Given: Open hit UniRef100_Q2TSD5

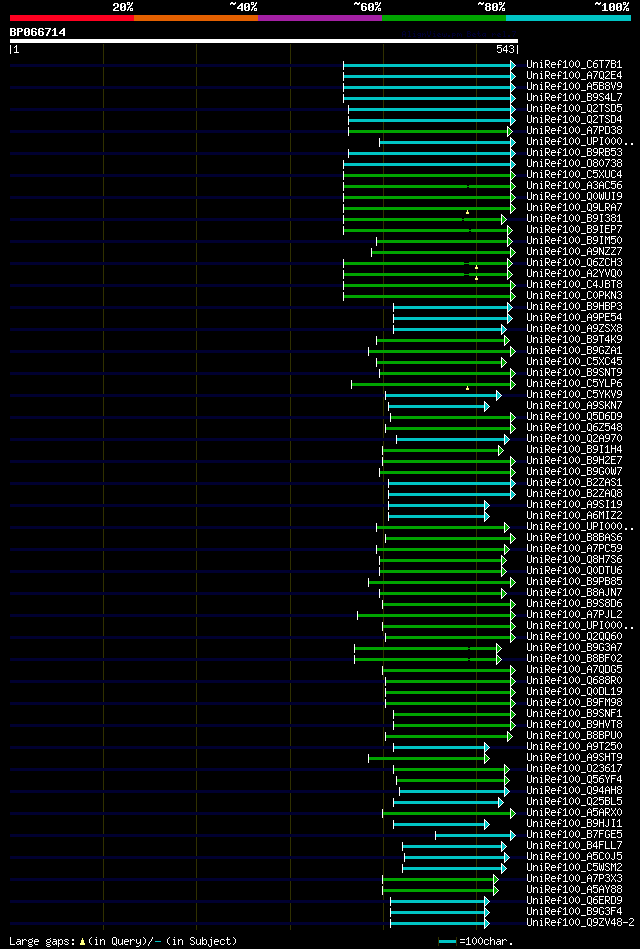Looking at the screenshot, I should [574, 108].
